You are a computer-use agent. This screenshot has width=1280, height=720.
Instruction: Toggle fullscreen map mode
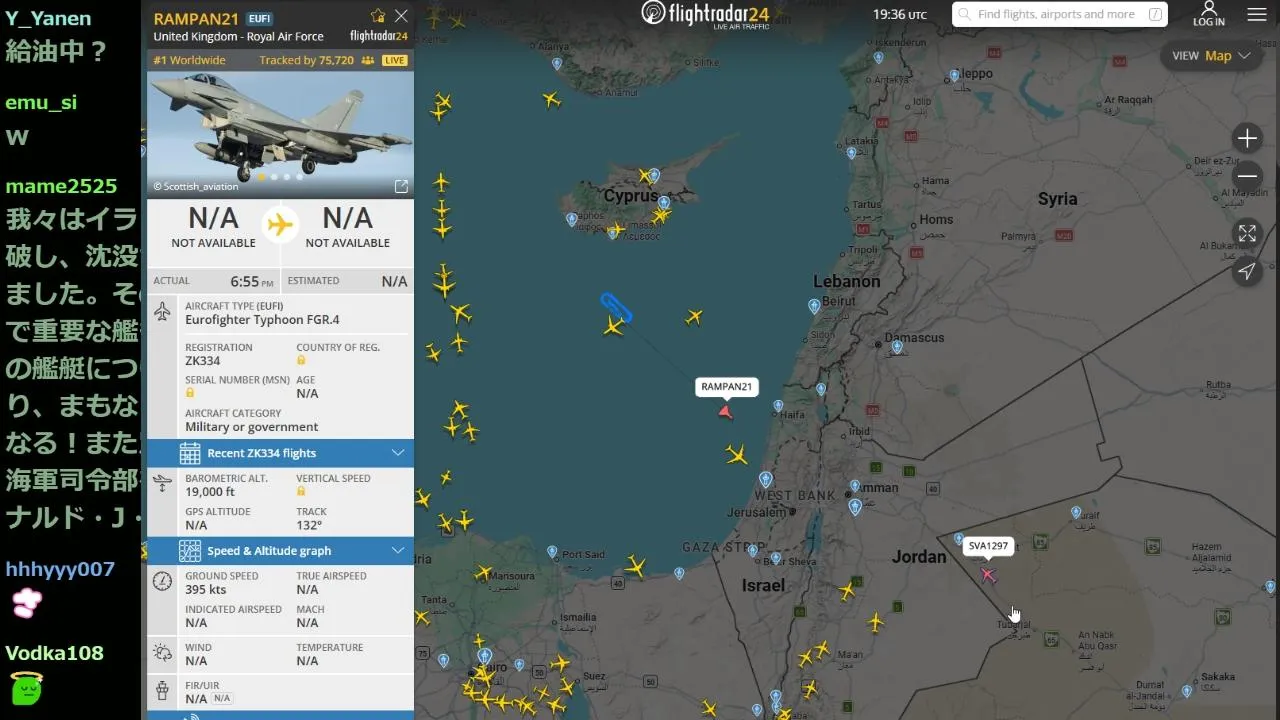(x=1247, y=233)
